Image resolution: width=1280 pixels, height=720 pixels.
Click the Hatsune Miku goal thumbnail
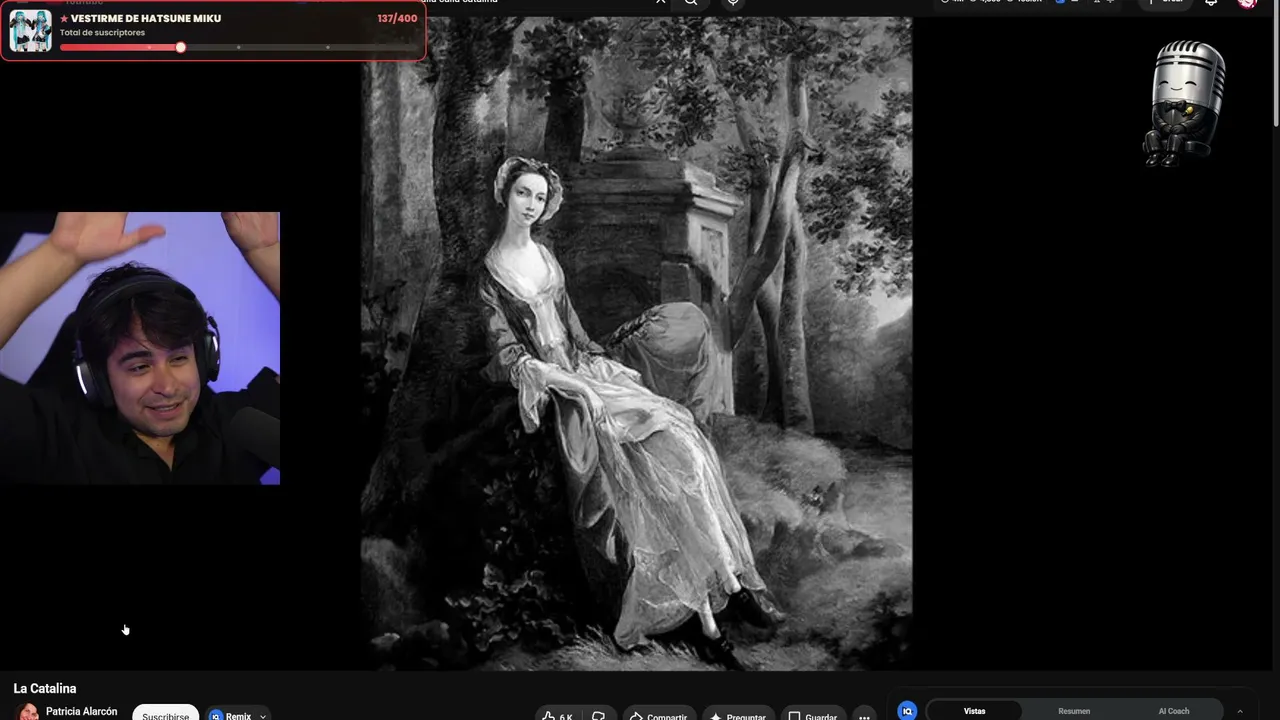coord(30,31)
